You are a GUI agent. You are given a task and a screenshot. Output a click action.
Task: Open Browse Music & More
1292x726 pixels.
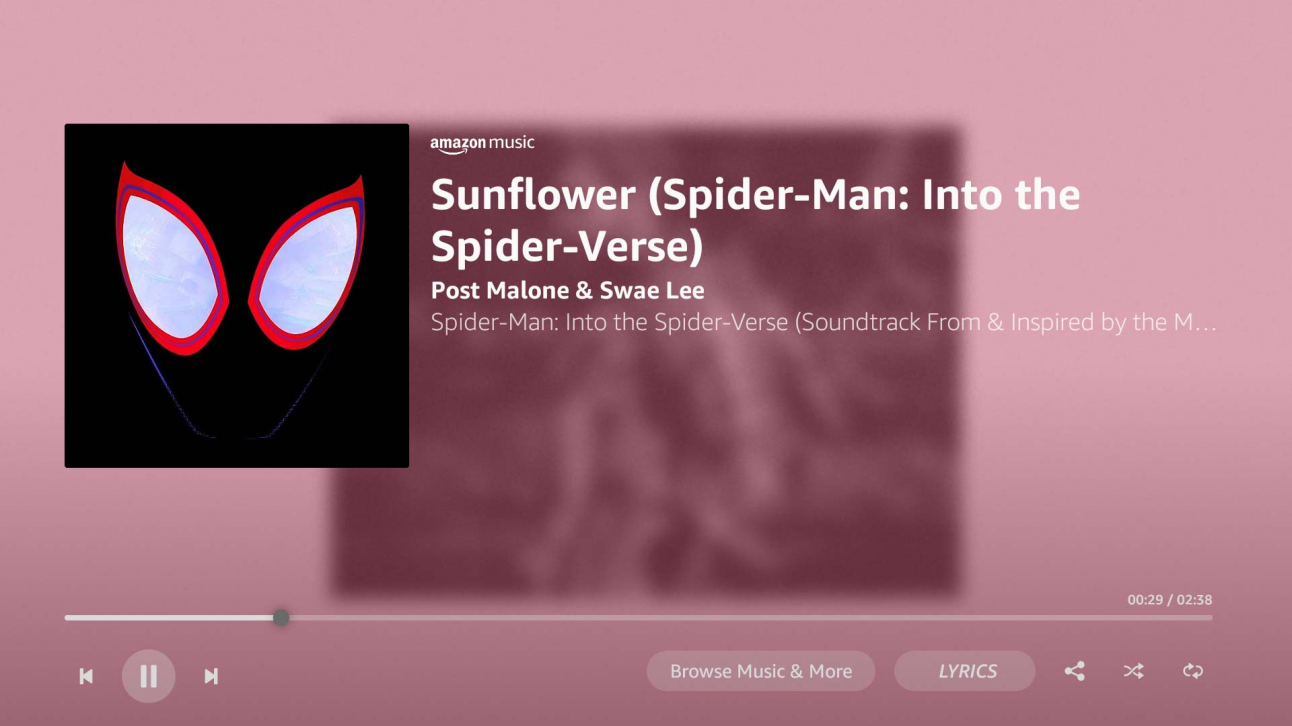click(761, 671)
